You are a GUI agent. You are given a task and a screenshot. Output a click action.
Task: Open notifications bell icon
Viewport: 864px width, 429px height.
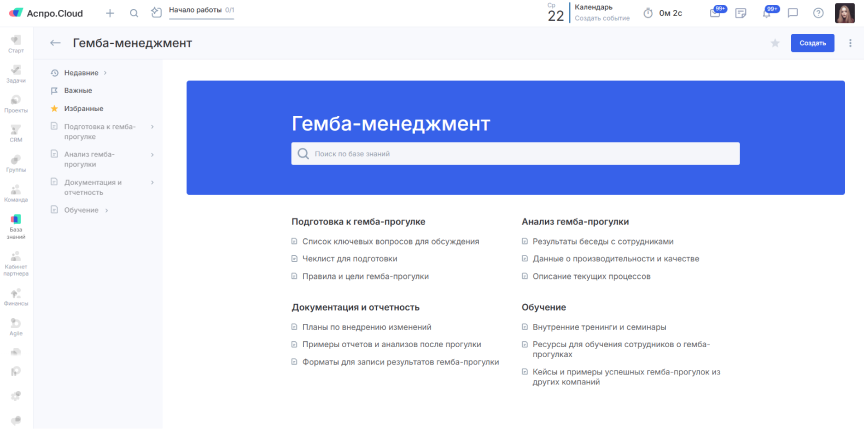[766, 13]
